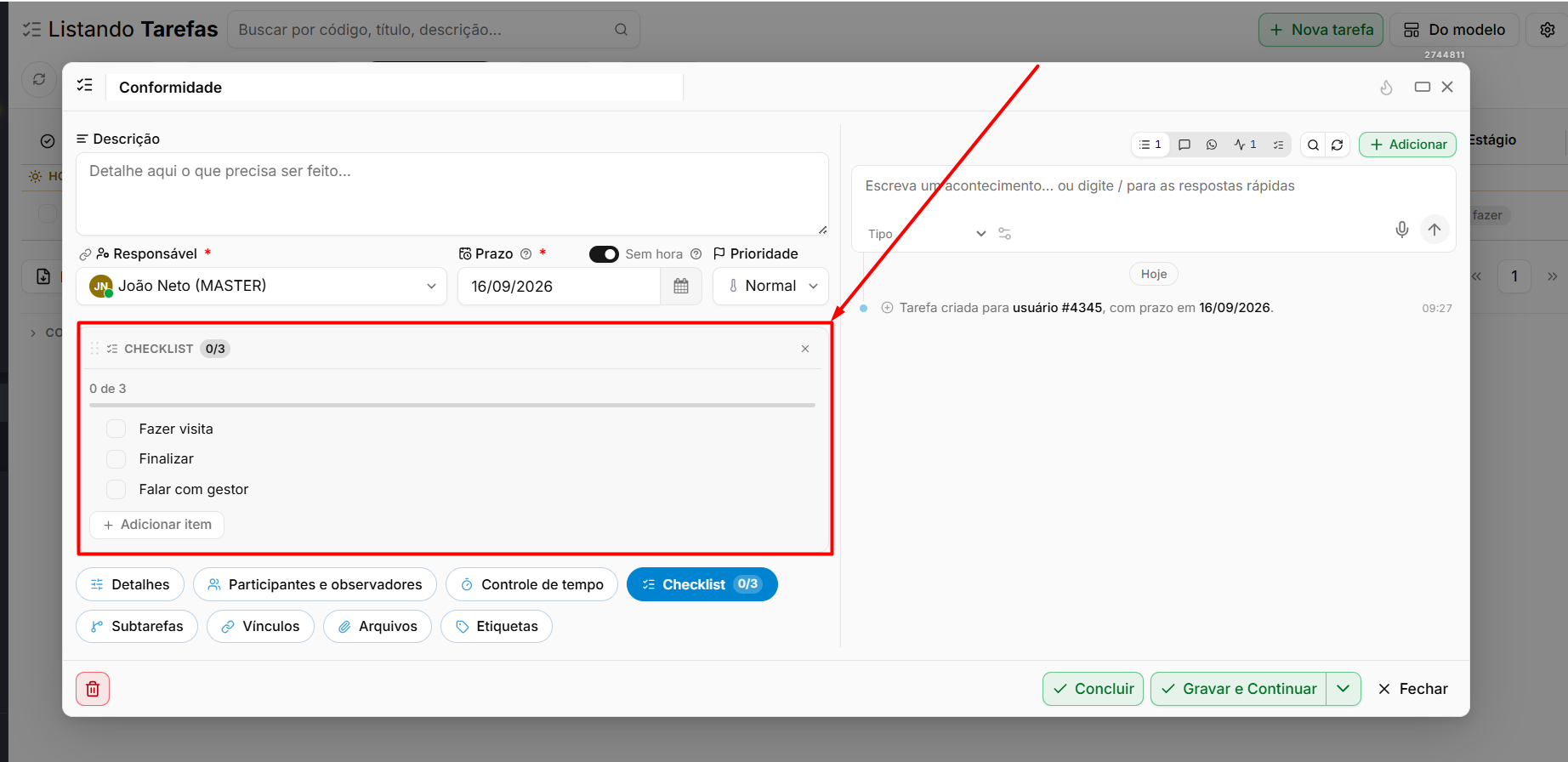Show WhatsApp messages in the timeline filter
Viewport: 1568px width, 762px height.
(1212, 145)
